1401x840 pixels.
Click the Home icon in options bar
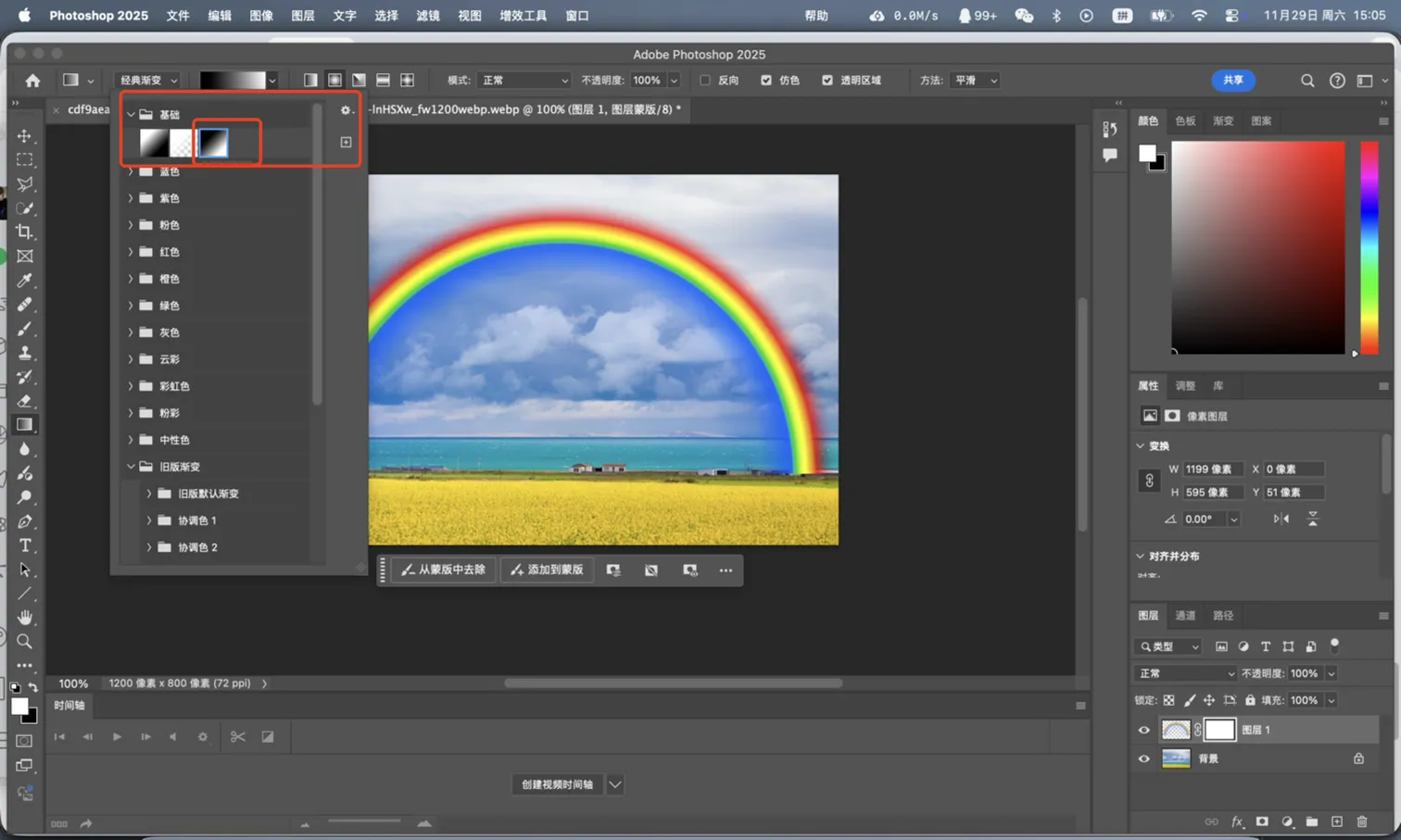coord(32,81)
